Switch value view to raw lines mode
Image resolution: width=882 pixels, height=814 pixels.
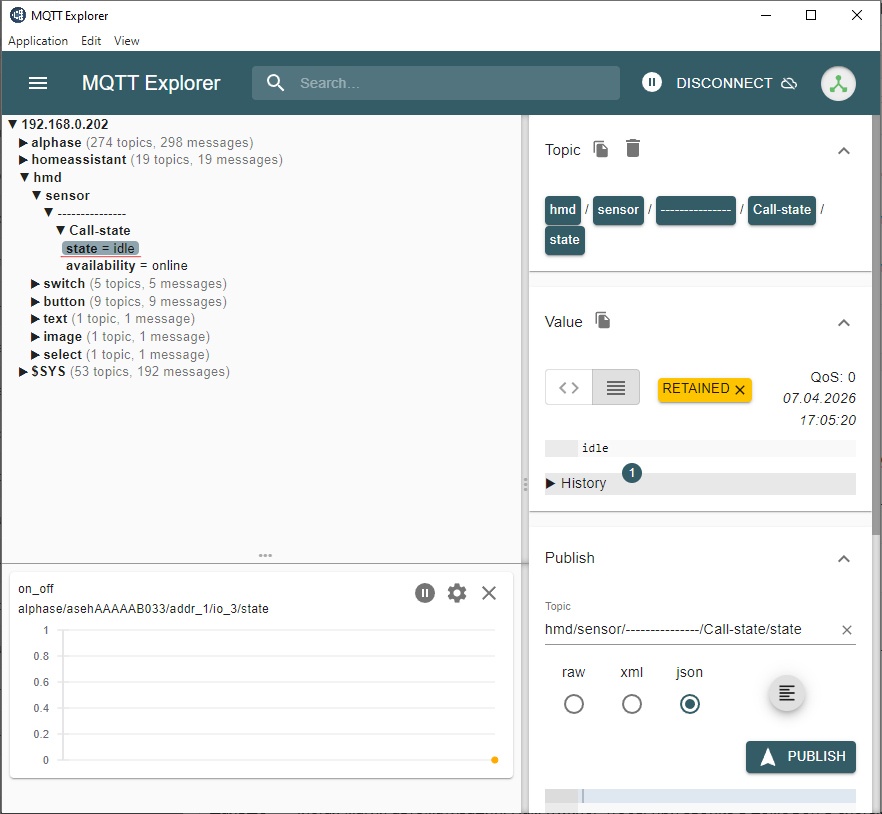[615, 388]
